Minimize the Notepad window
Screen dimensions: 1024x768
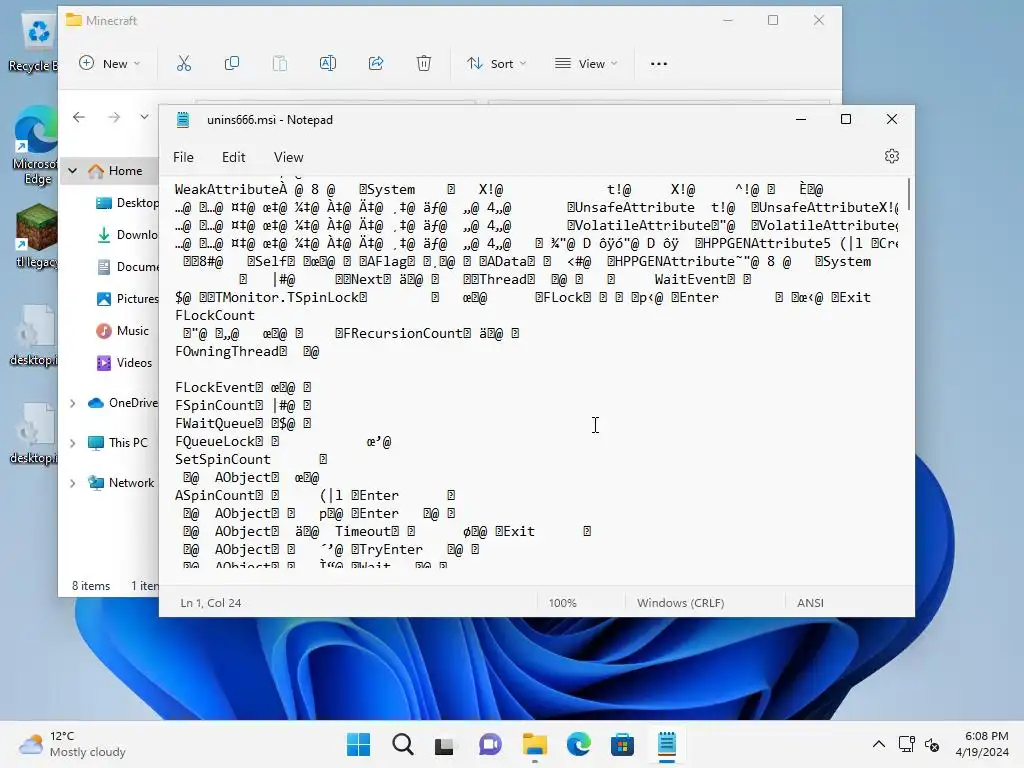[x=801, y=119]
